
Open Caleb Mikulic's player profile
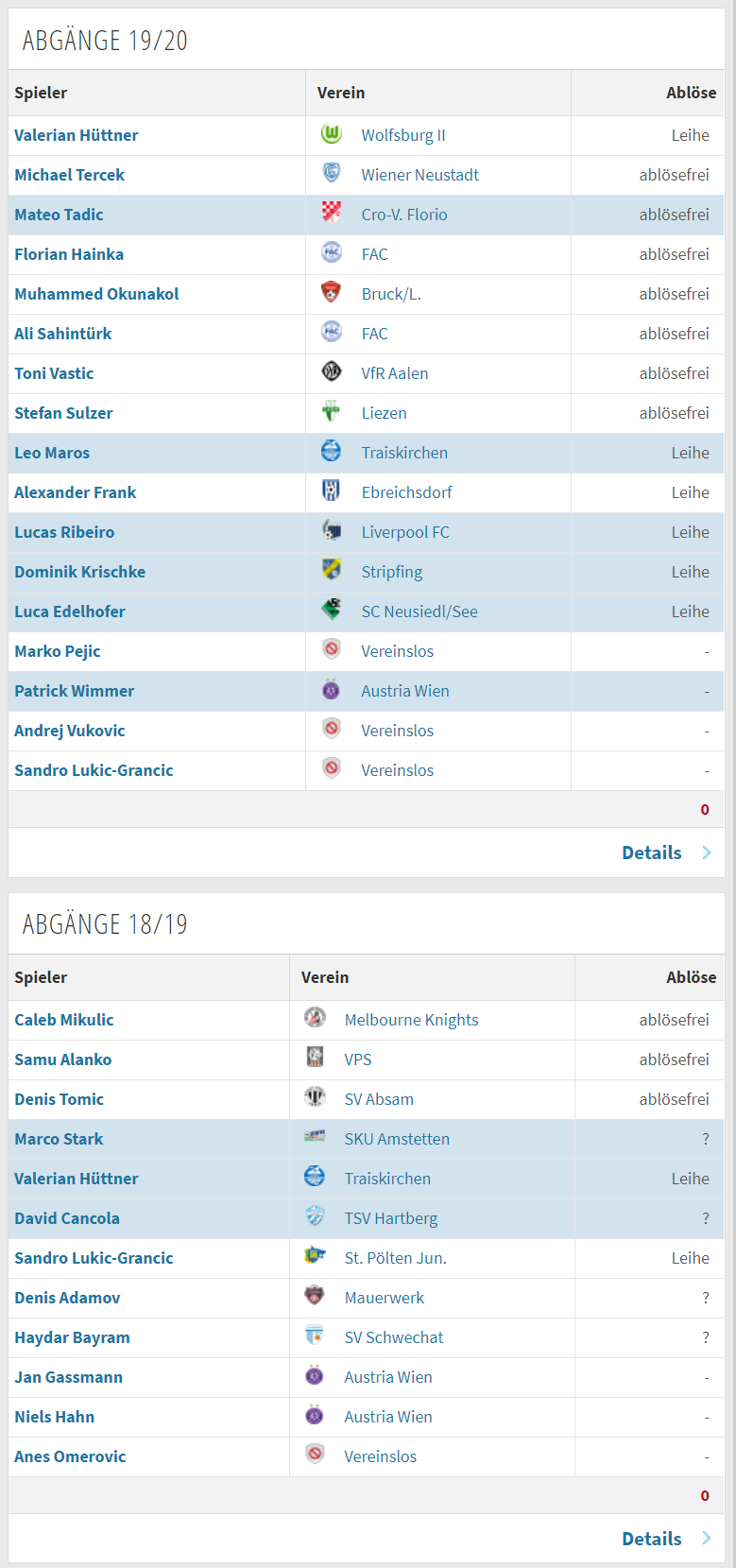click(x=64, y=1020)
